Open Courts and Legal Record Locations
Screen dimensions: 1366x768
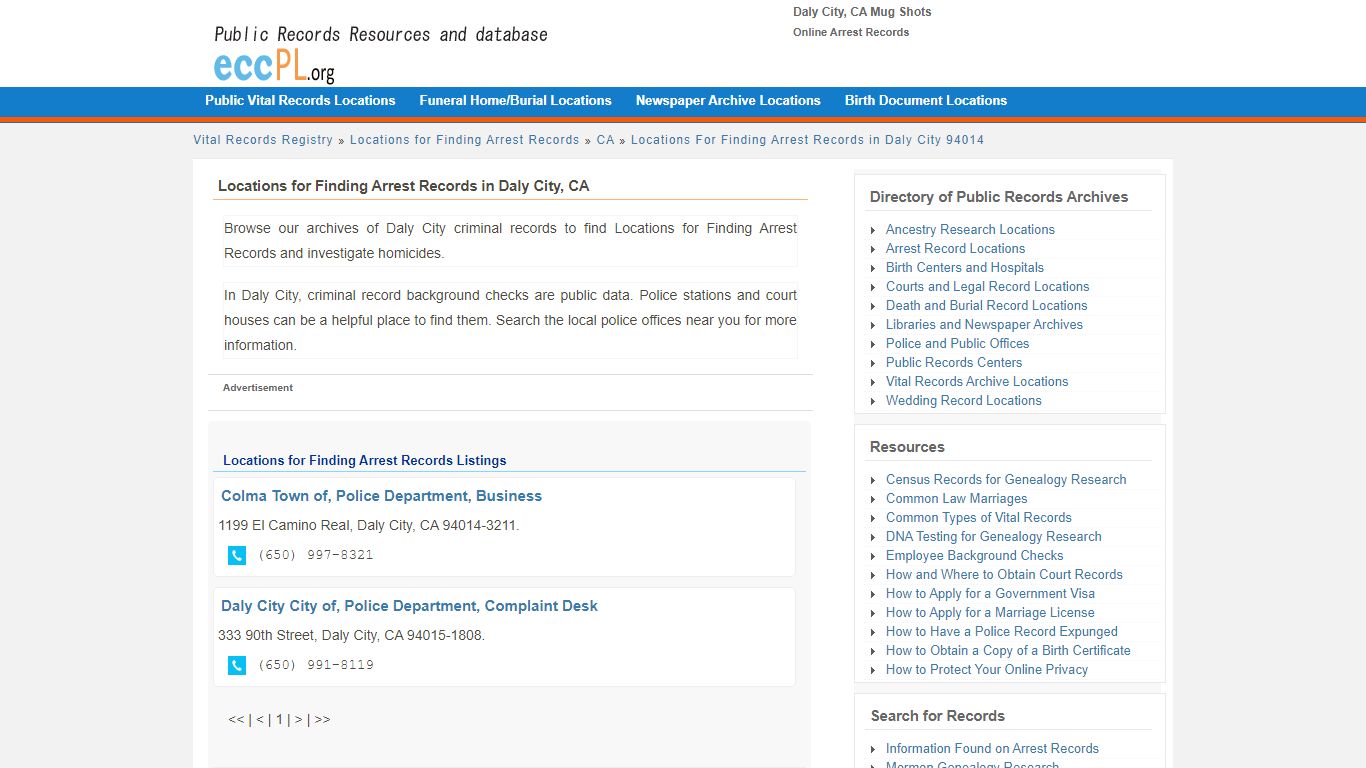[987, 286]
